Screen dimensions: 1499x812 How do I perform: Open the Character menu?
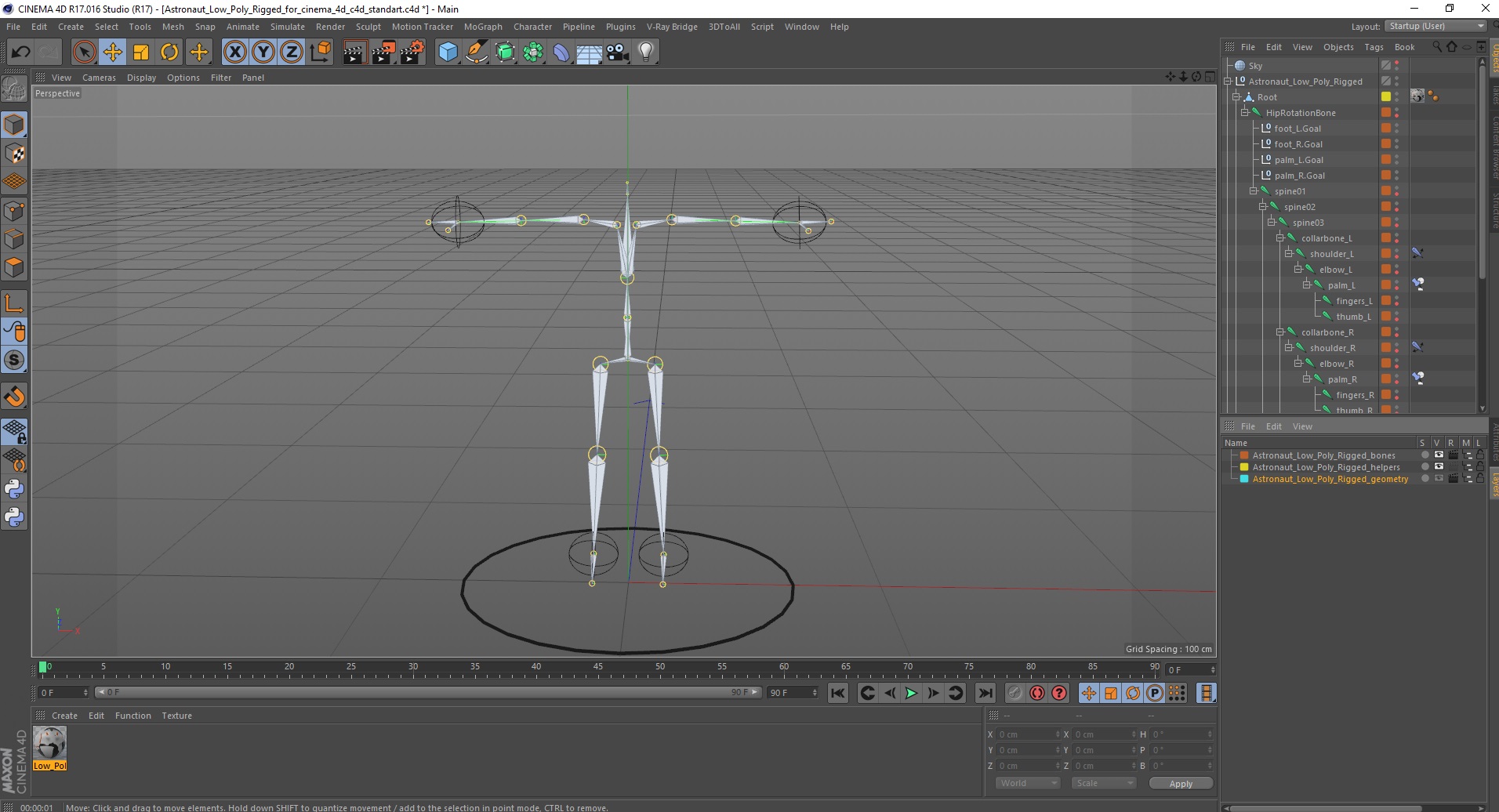coord(532,27)
